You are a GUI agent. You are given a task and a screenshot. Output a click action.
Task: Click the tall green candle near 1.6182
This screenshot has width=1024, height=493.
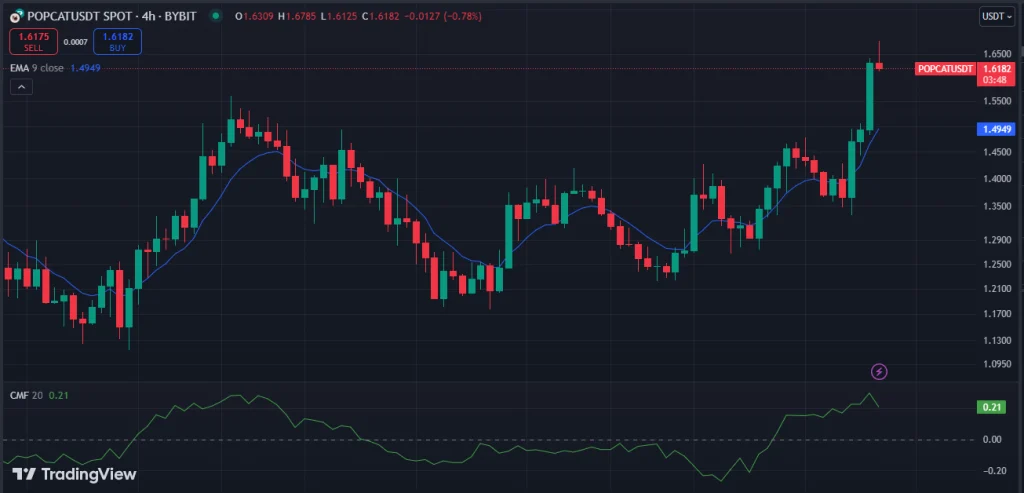click(869, 97)
